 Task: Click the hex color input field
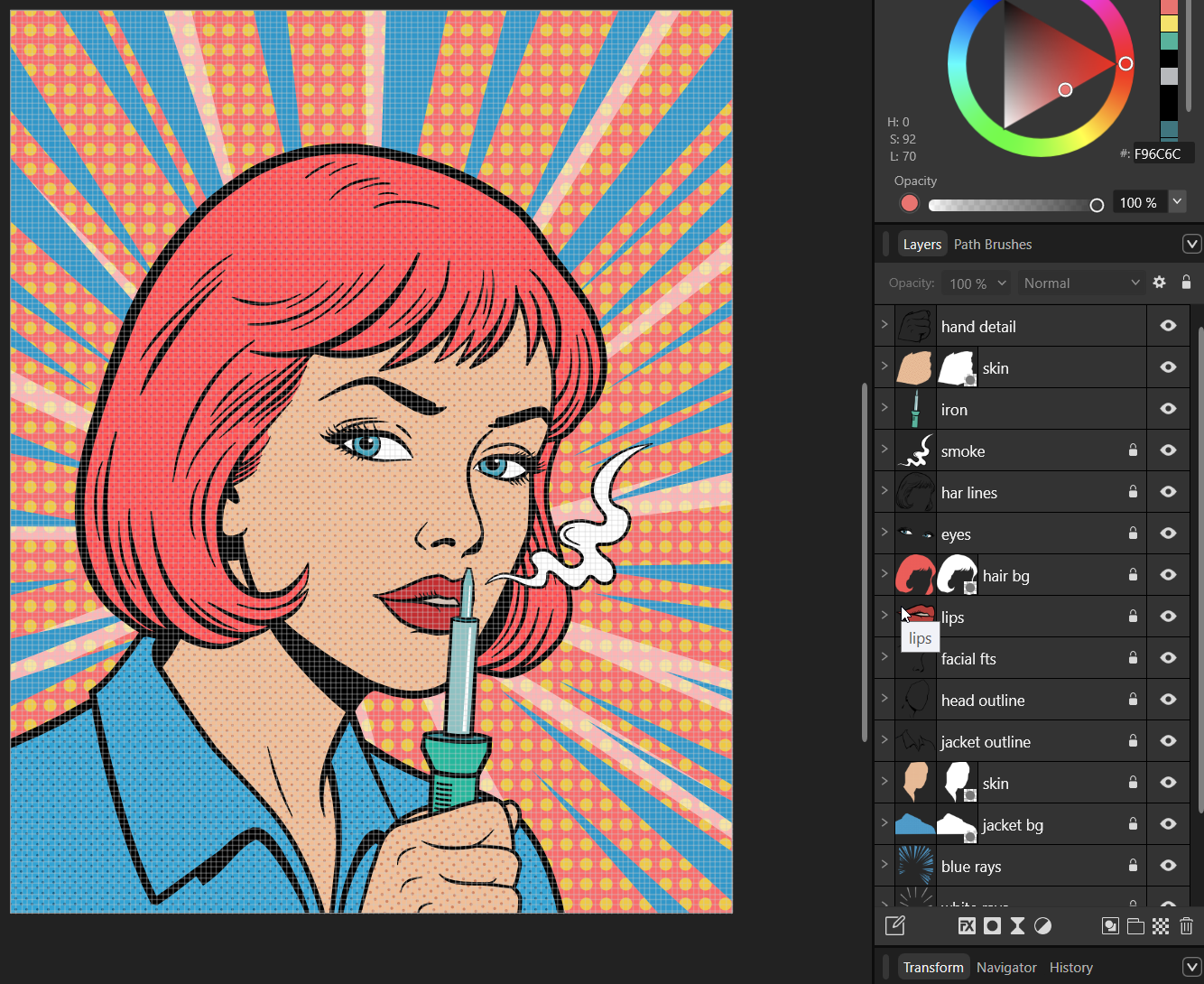1162,153
